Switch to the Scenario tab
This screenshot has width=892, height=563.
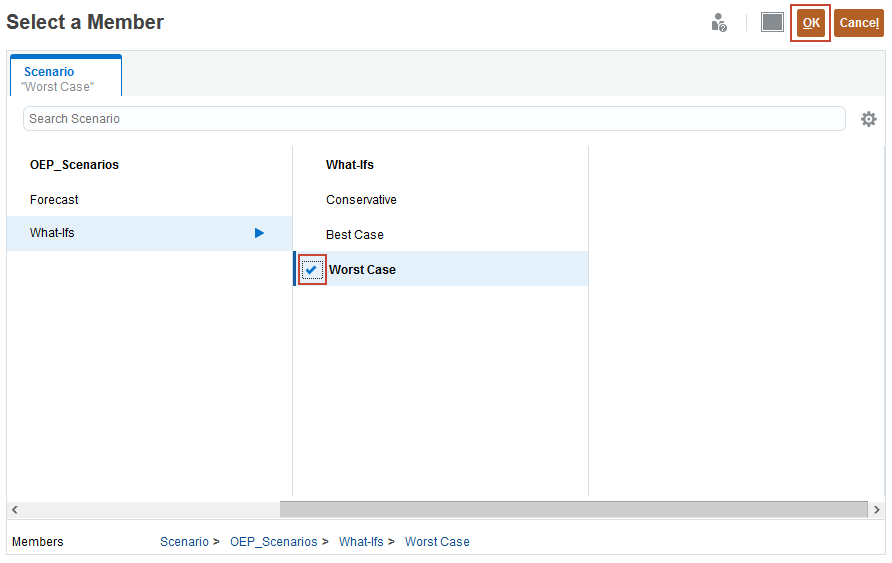(x=66, y=78)
